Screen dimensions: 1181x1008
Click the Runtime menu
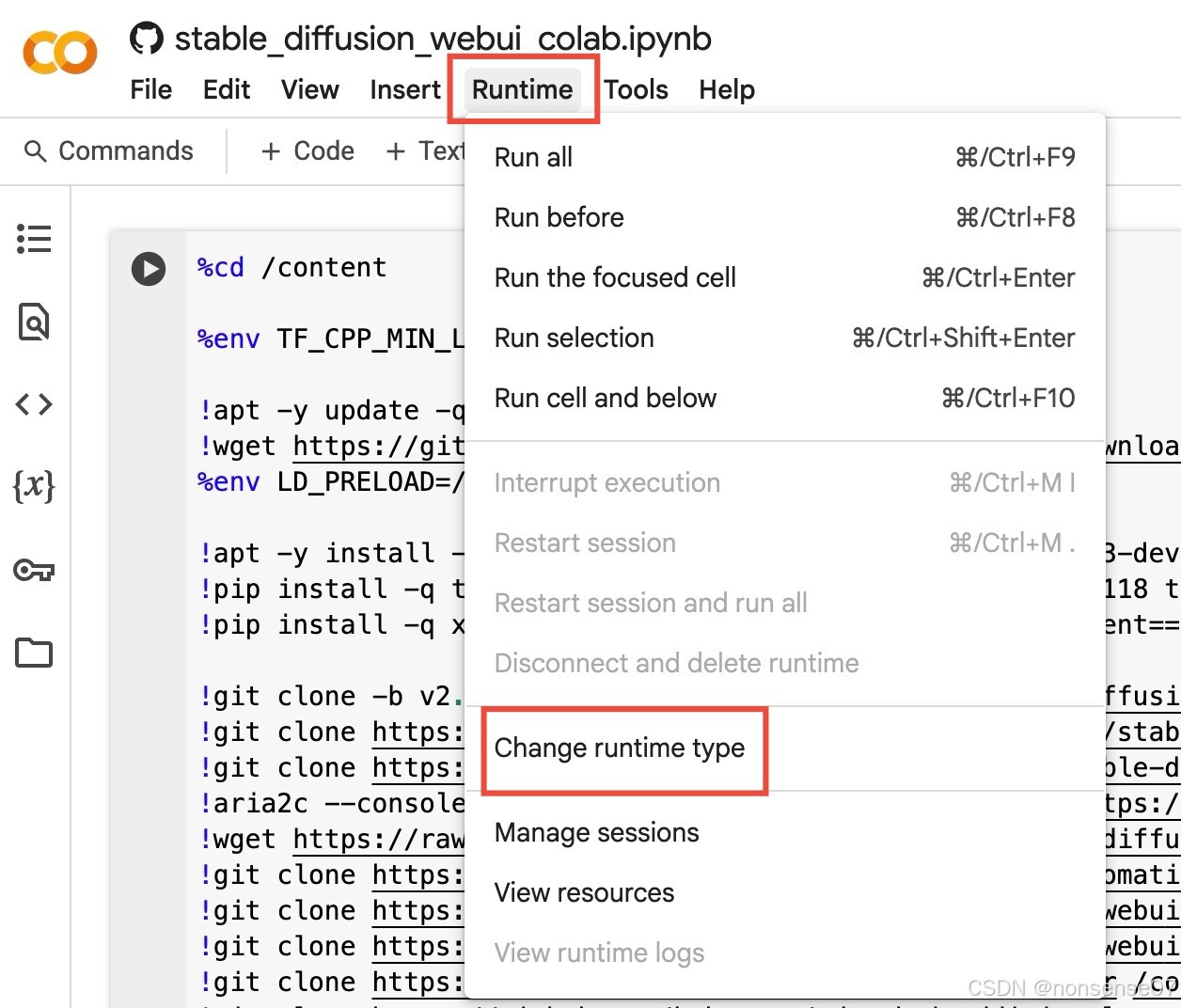coord(522,89)
